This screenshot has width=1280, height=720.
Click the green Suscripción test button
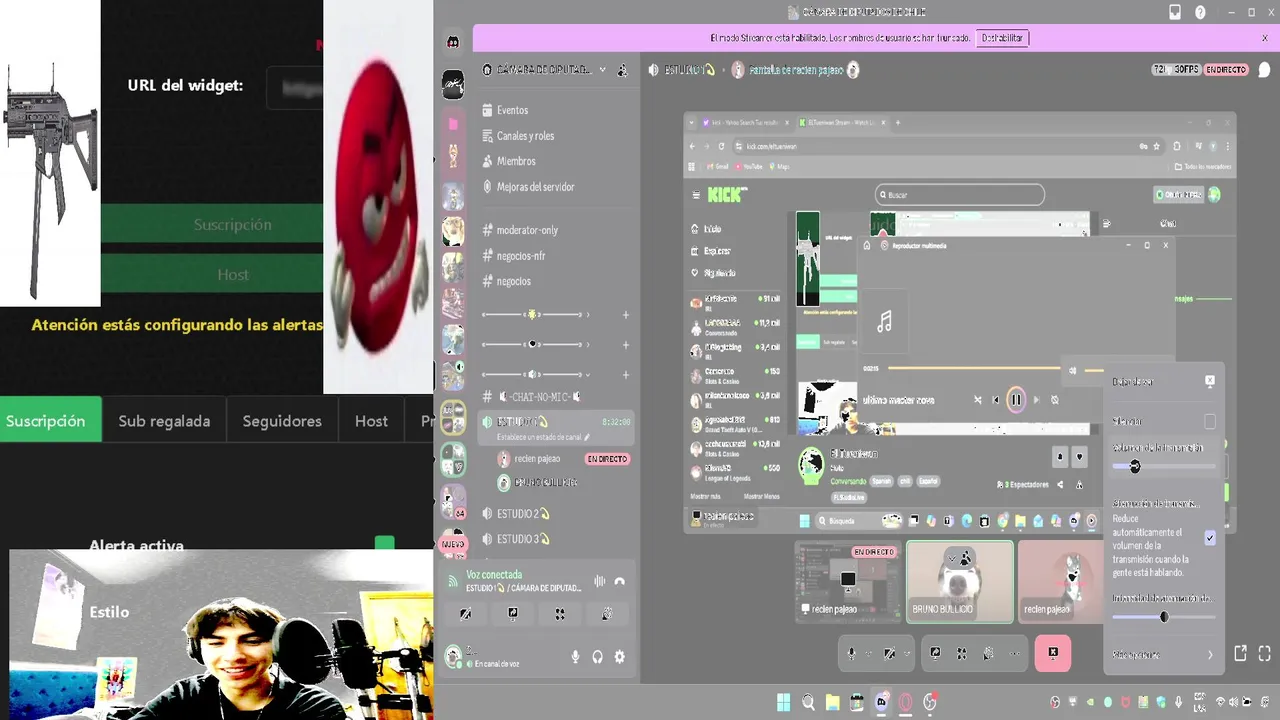pos(212,224)
